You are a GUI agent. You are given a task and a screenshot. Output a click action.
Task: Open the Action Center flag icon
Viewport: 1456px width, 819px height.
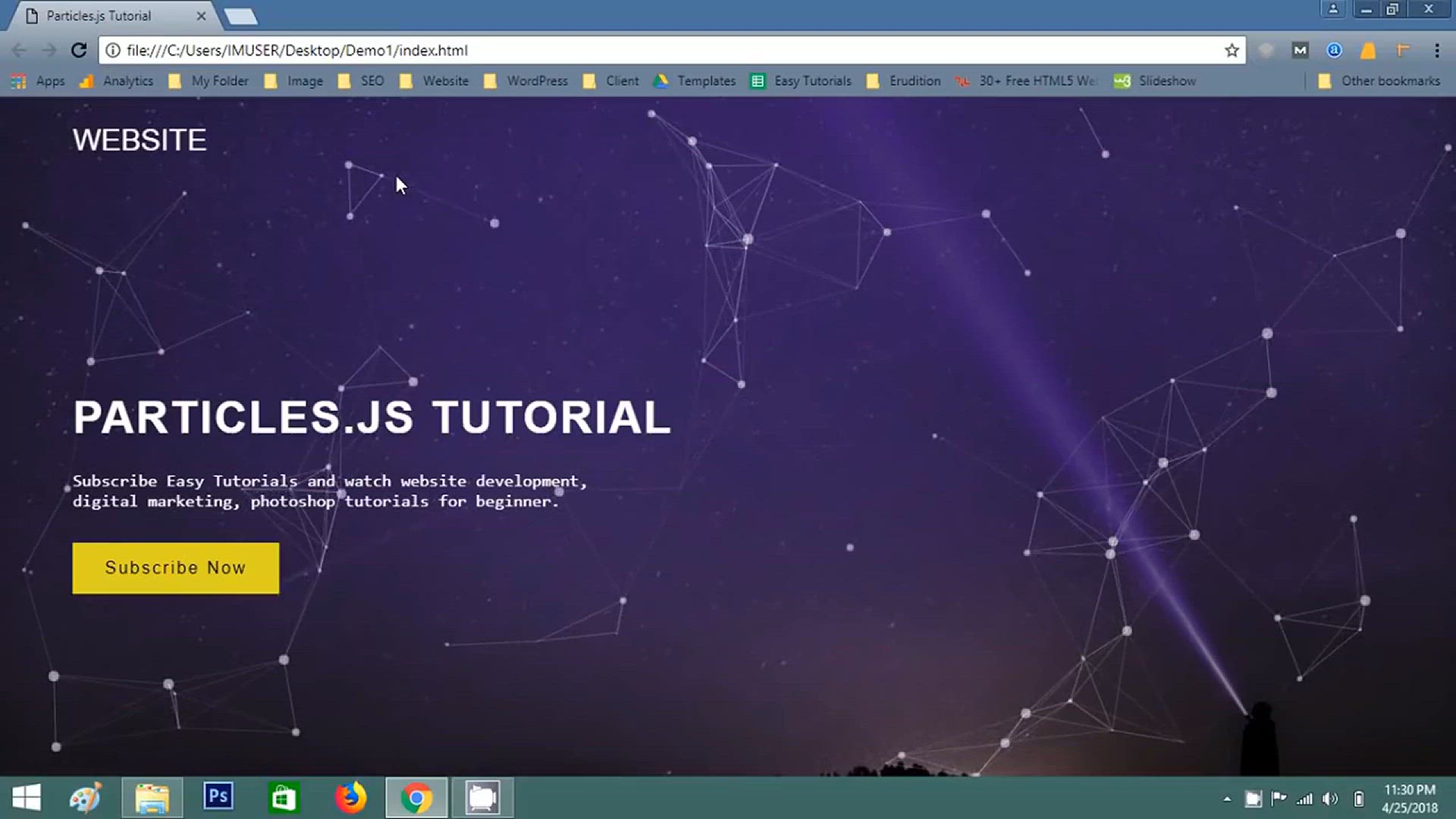1279,799
